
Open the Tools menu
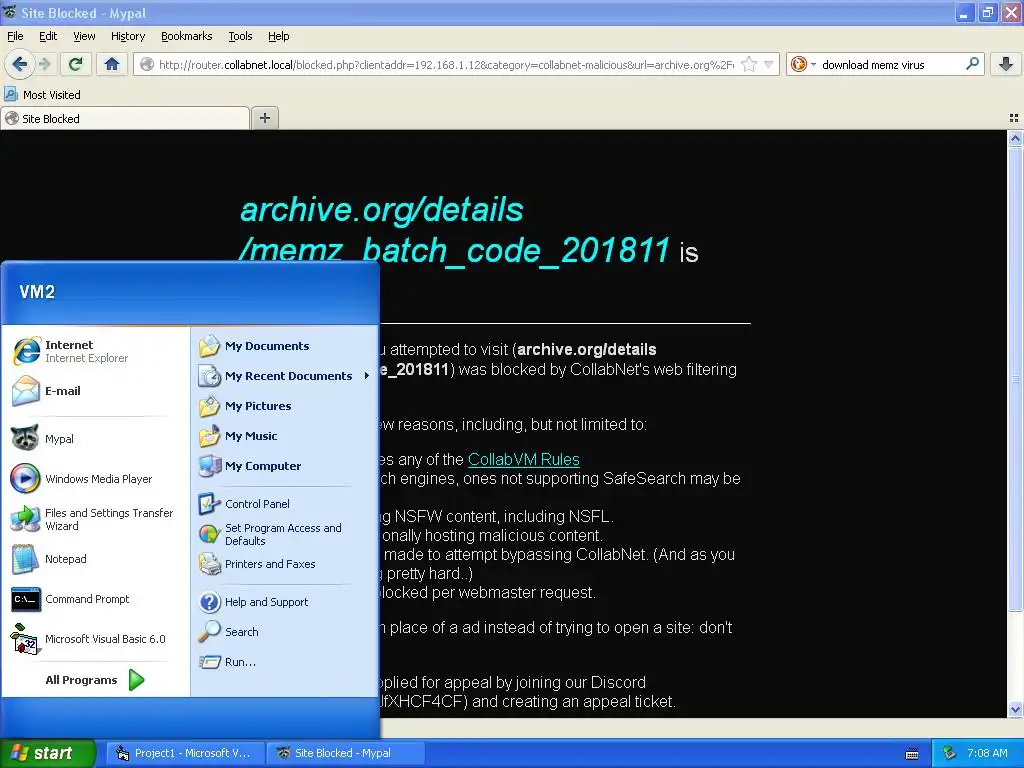point(240,36)
